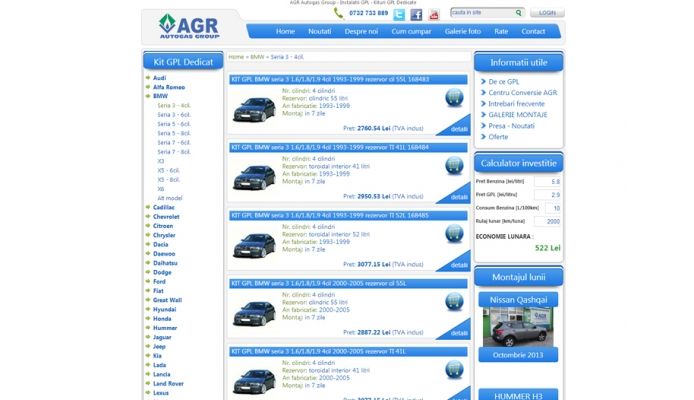Add the 2760.54 Lei kit to cart
The image size is (694, 400).
coord(454,98)
